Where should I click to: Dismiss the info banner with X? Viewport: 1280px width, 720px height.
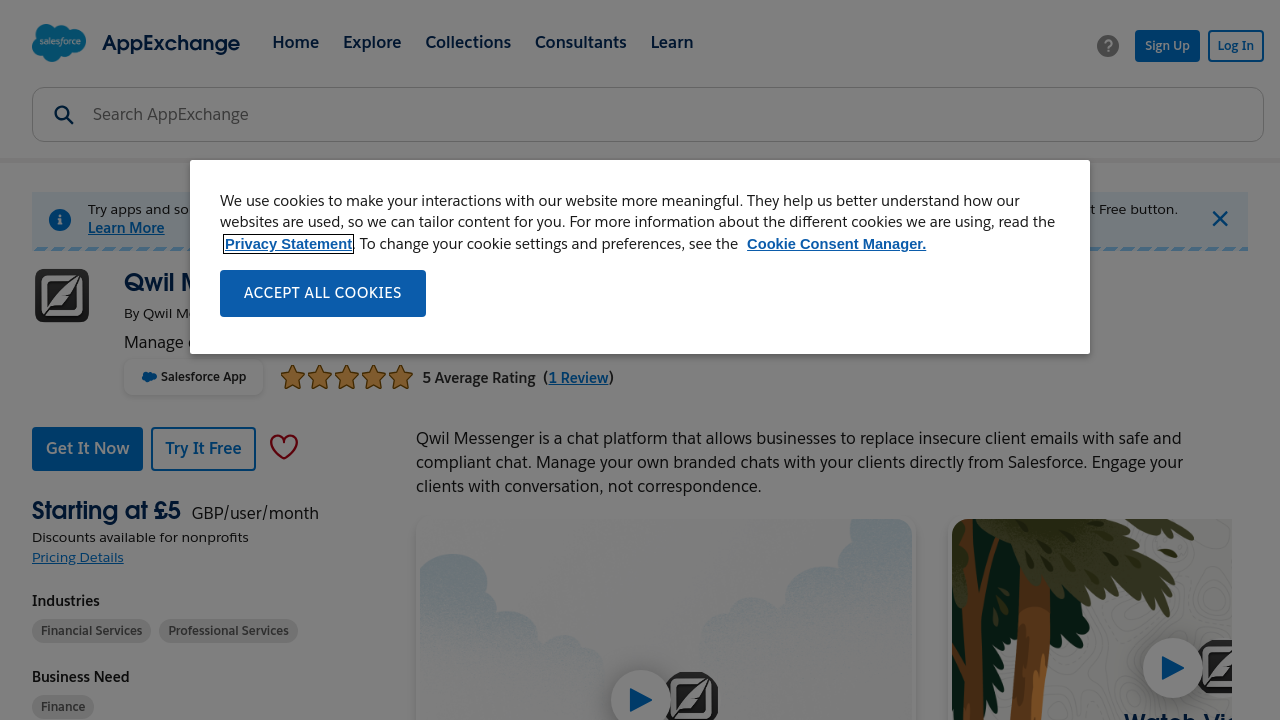1220,219
